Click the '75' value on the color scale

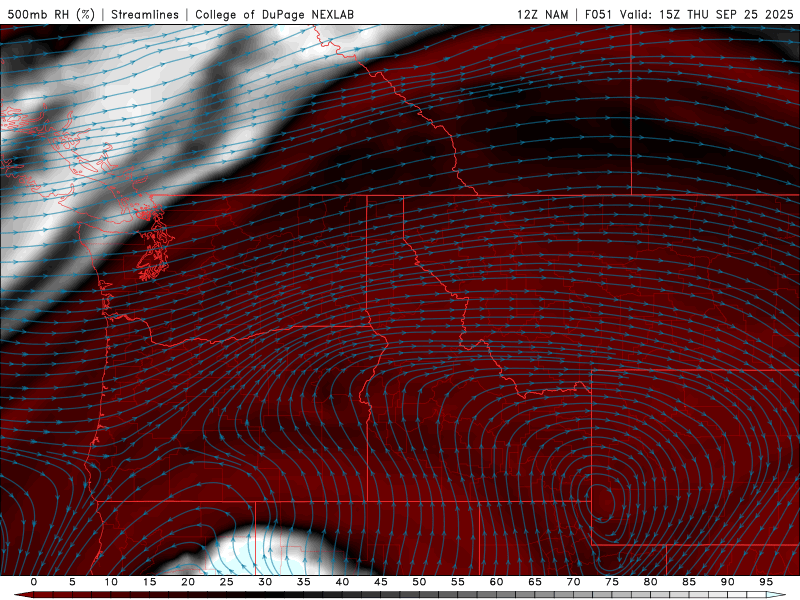[x=611, y=582]
